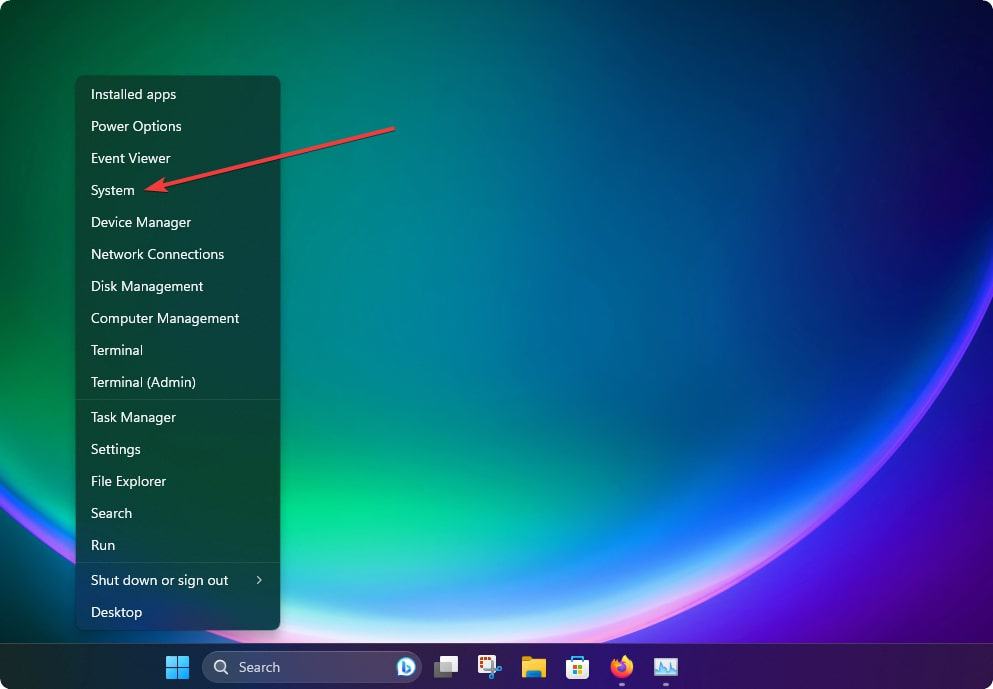Open Event Viewer
The image size is (993, 689).
click(130, 158)
